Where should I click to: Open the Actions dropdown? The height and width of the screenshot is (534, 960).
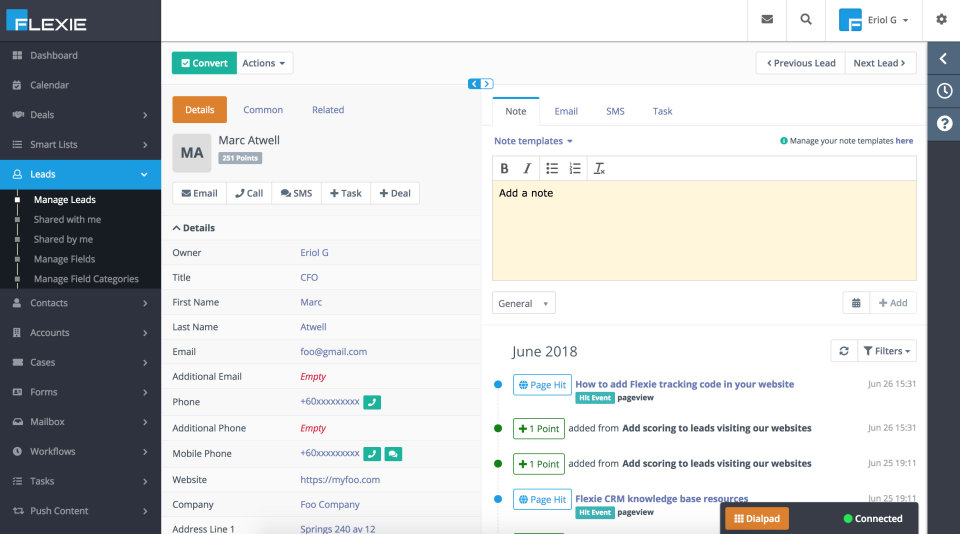264,63
